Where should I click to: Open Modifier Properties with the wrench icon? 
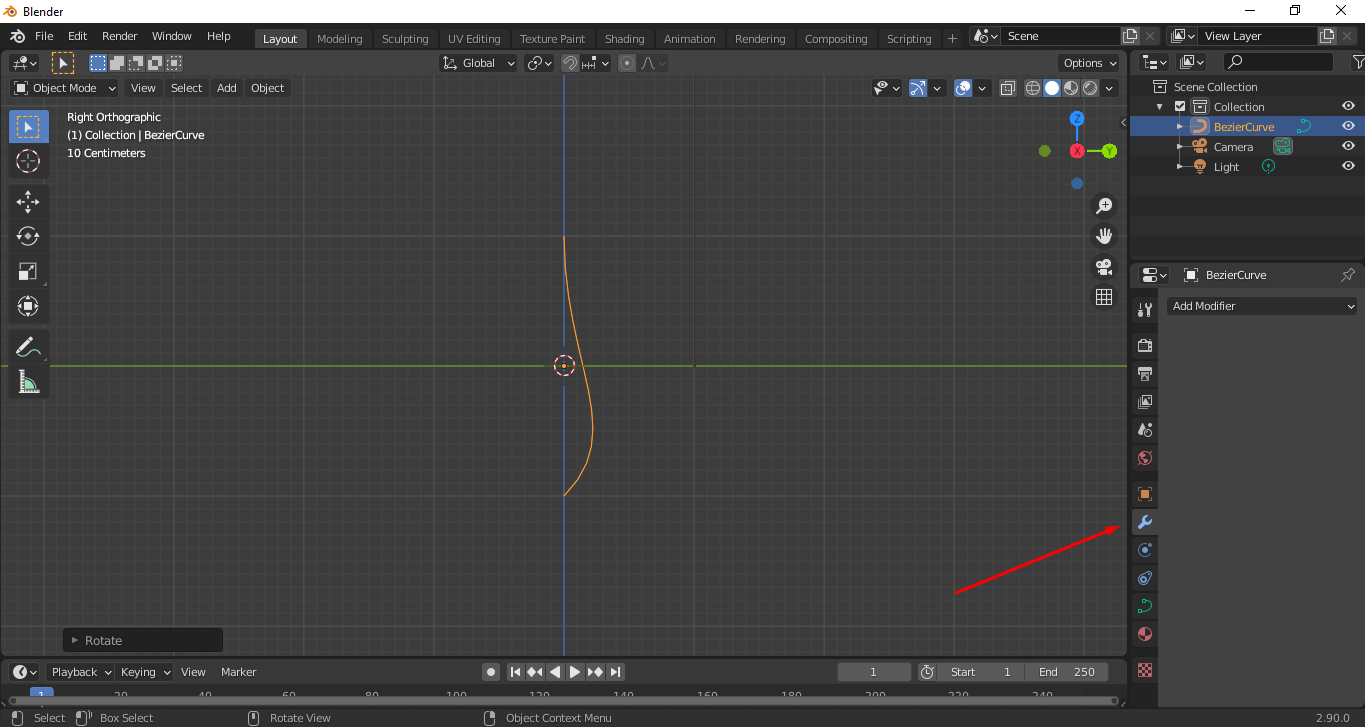[1143, 521]
